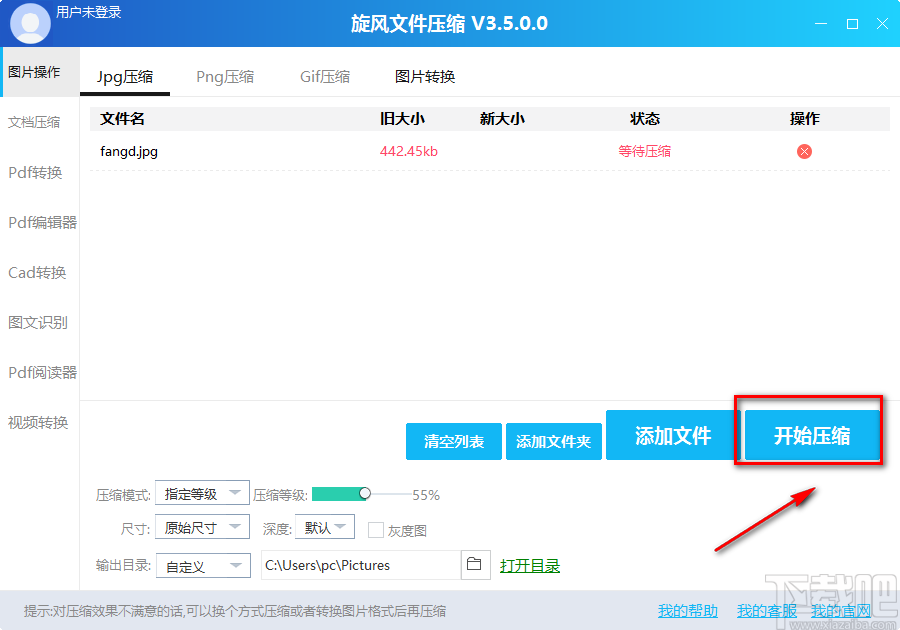Open the 我的帮助 help link
This screenshot has height=630, width=900.
click(687, 610)
